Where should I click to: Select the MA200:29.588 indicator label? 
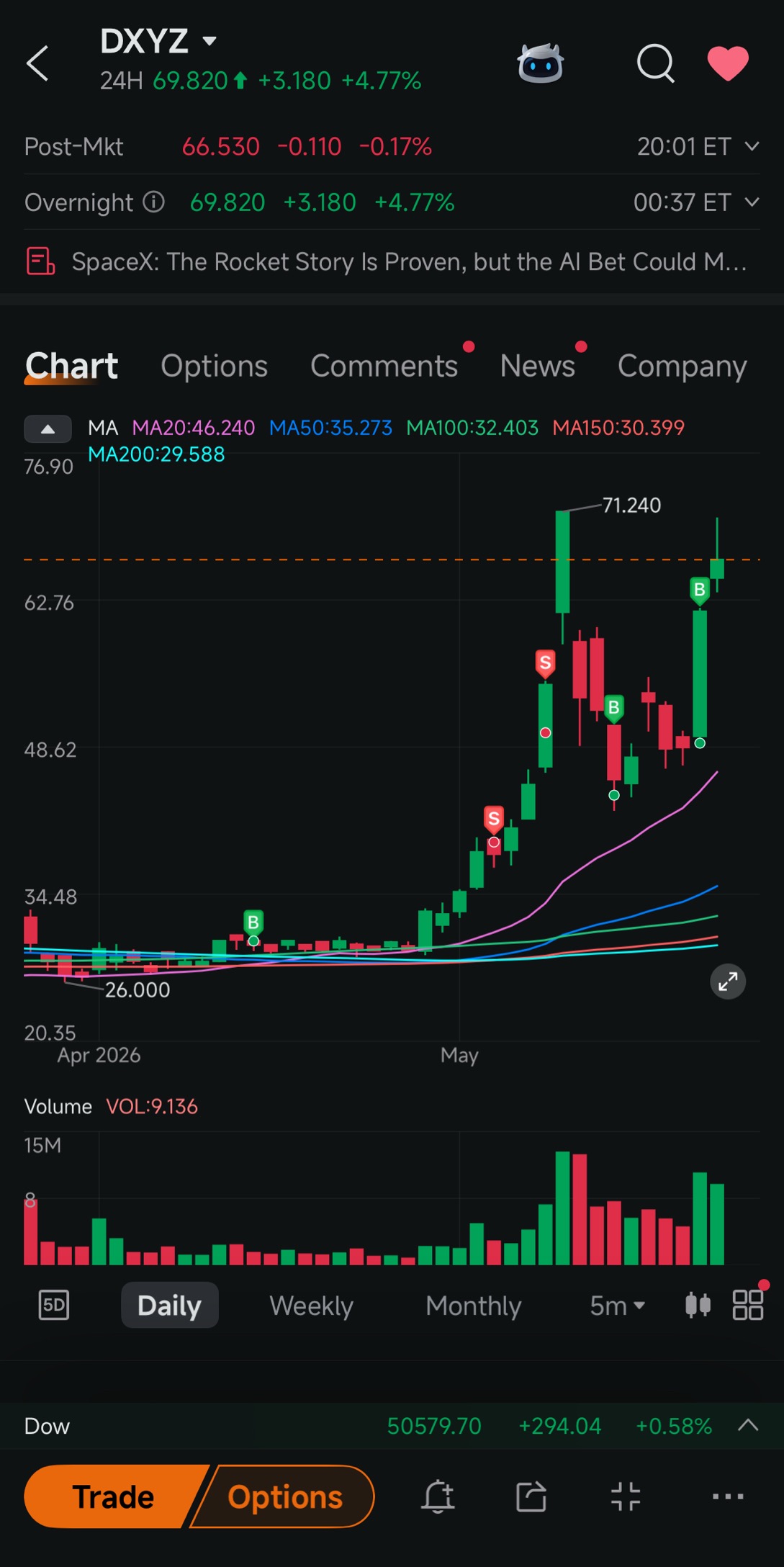pos(156,454)
